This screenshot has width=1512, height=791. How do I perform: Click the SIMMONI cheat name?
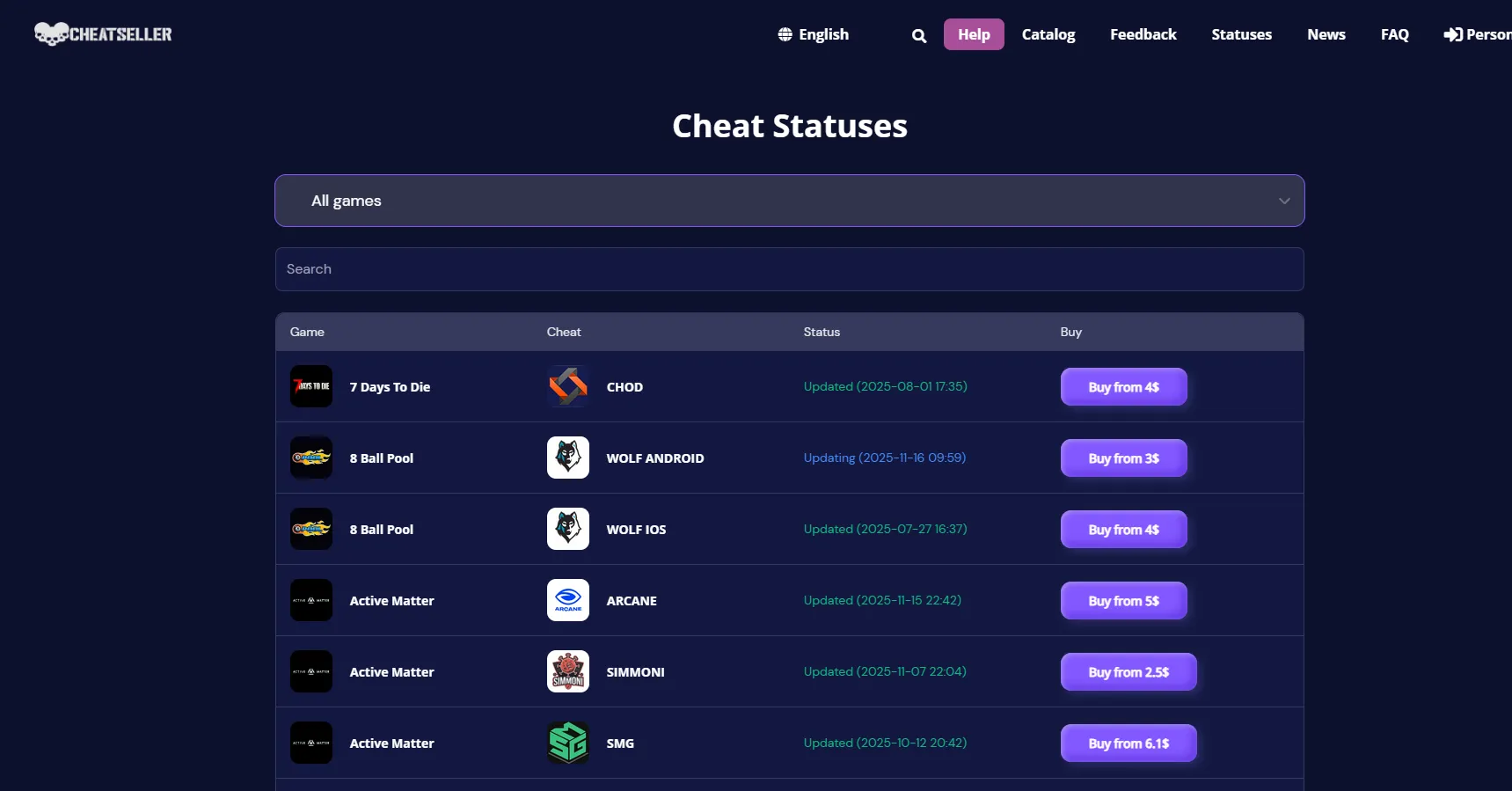635,672
